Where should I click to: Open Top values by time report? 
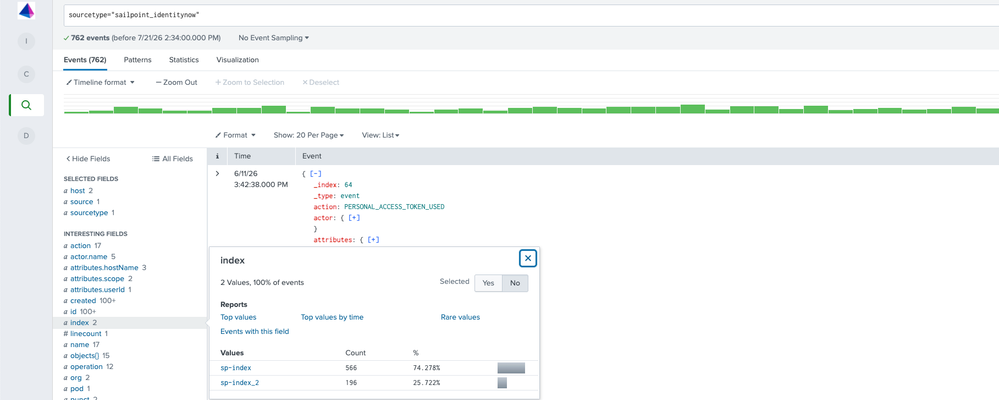(x=332, y=317)
